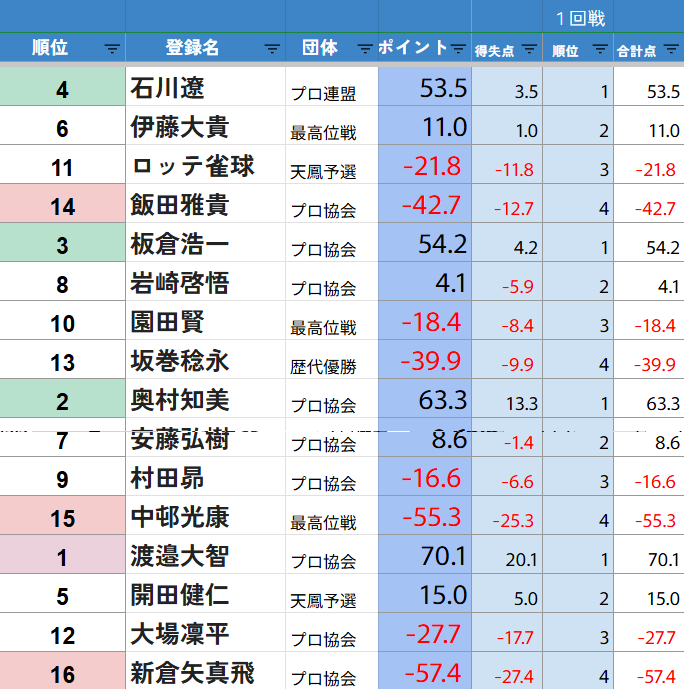Click 得失点 cell -25.3

pos(507,516)
